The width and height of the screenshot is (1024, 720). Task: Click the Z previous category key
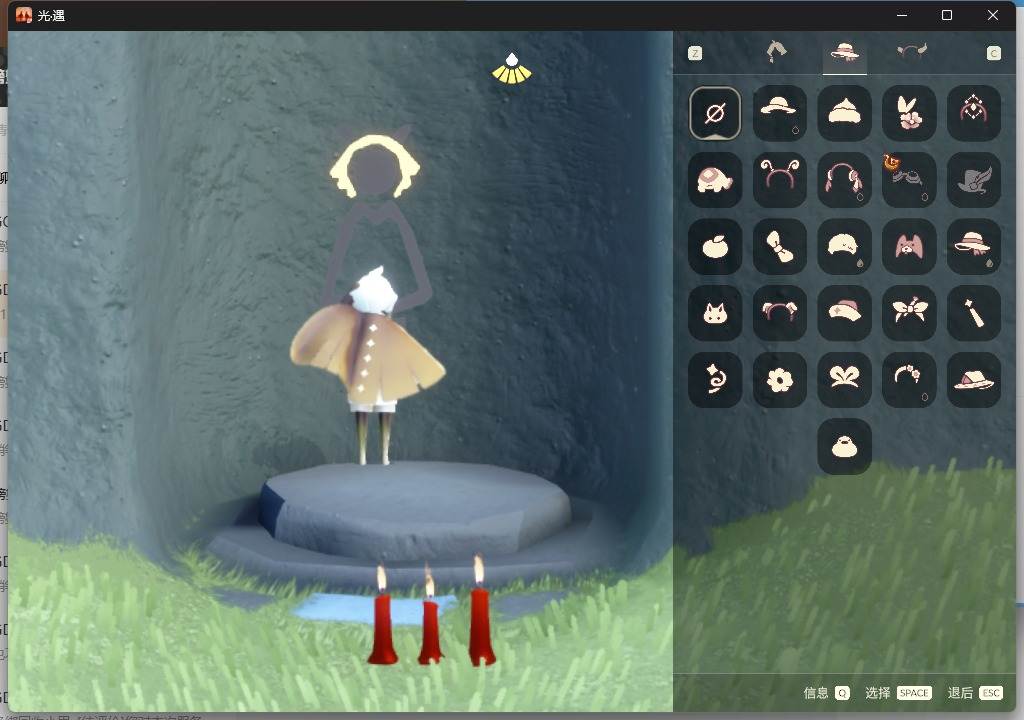point(695,54)
